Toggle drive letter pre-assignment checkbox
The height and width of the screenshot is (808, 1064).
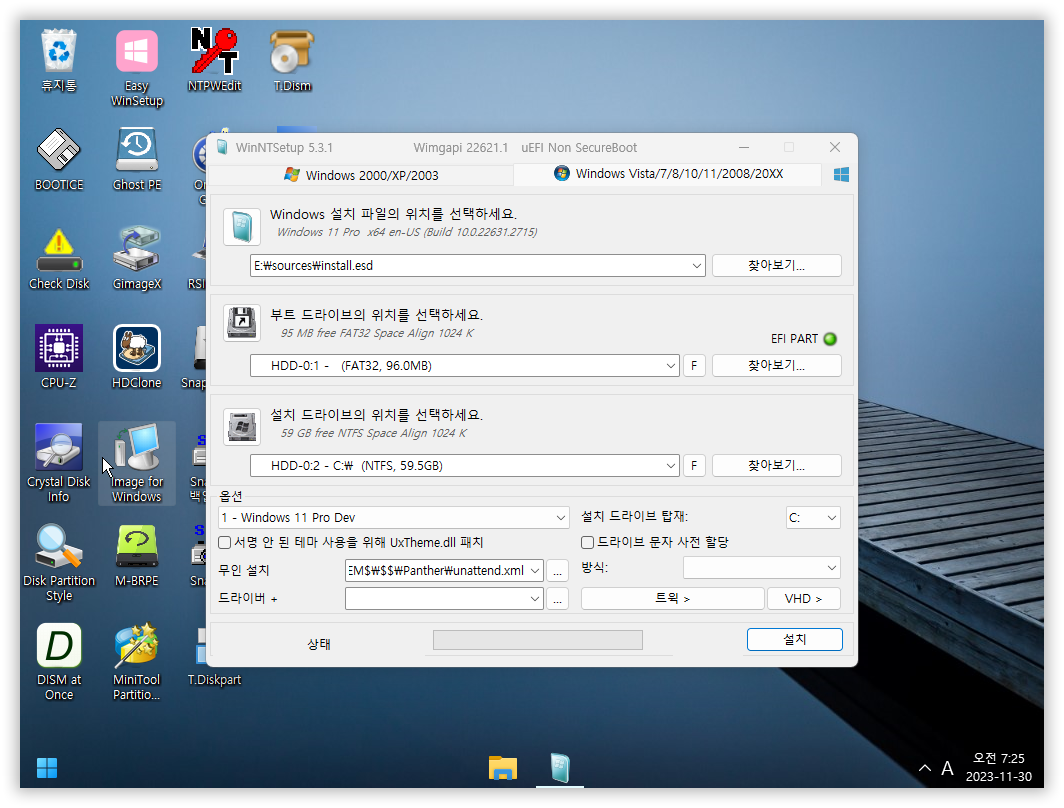[x=588, y=542]
